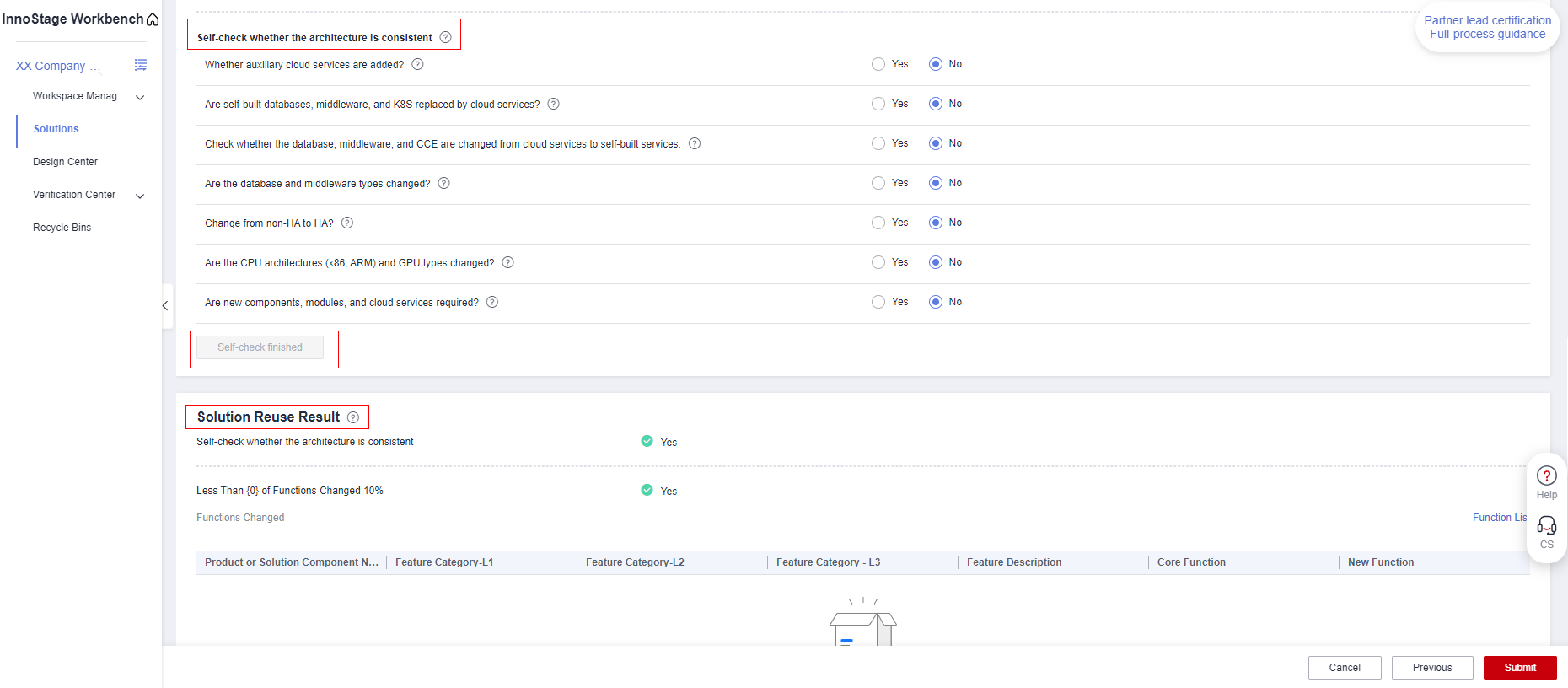
Task: Select No for new components required
Action: (936, 302)
